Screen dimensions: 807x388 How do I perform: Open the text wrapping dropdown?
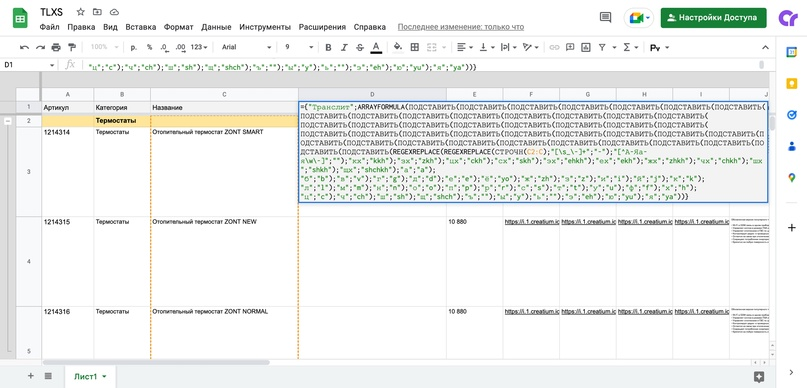[x=508, y=47]
